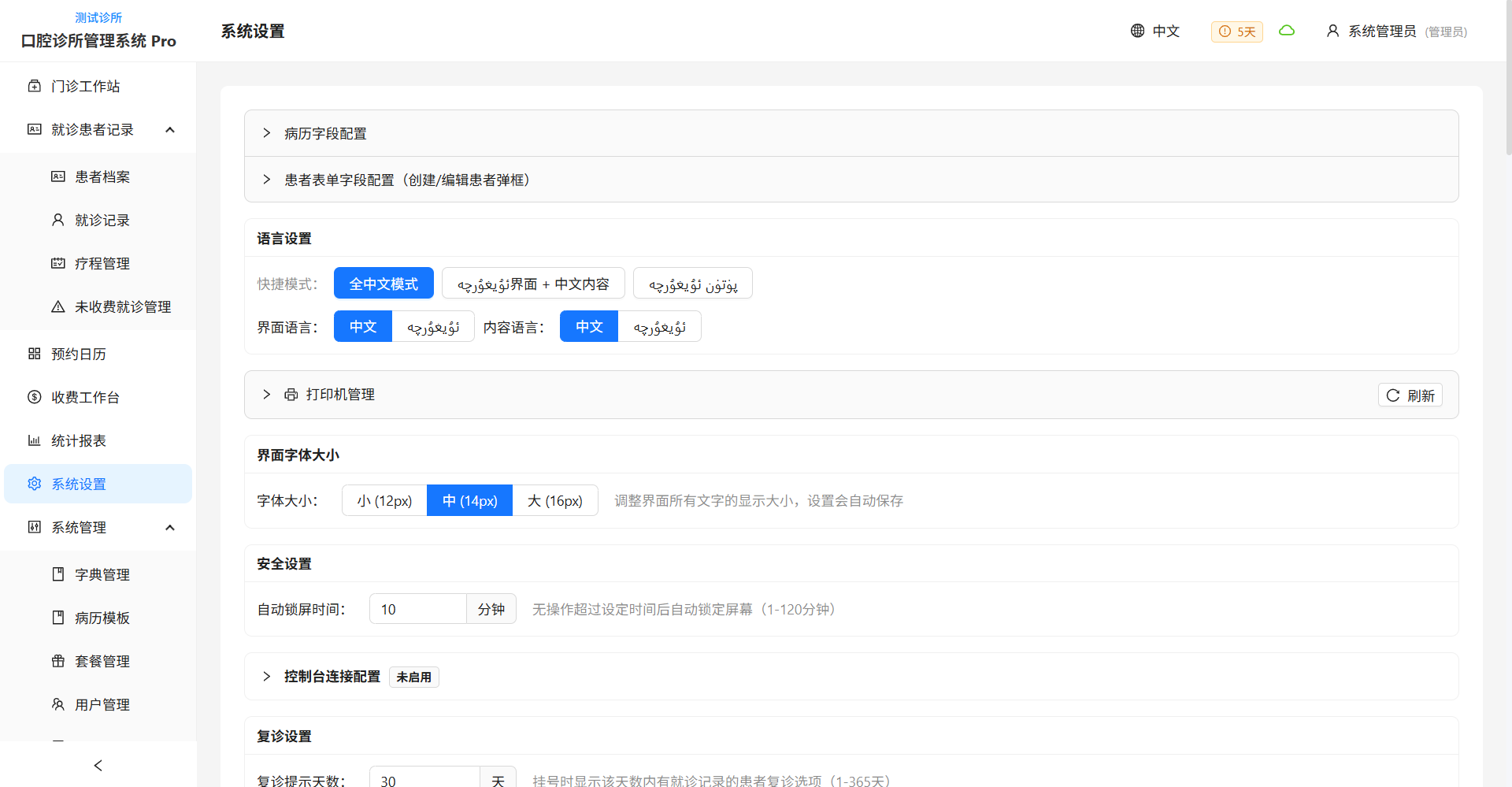This screenshot has width=1512, height=787.
Task: Click the printer icon beside 打印机管理
Action: tap(291, 395)
